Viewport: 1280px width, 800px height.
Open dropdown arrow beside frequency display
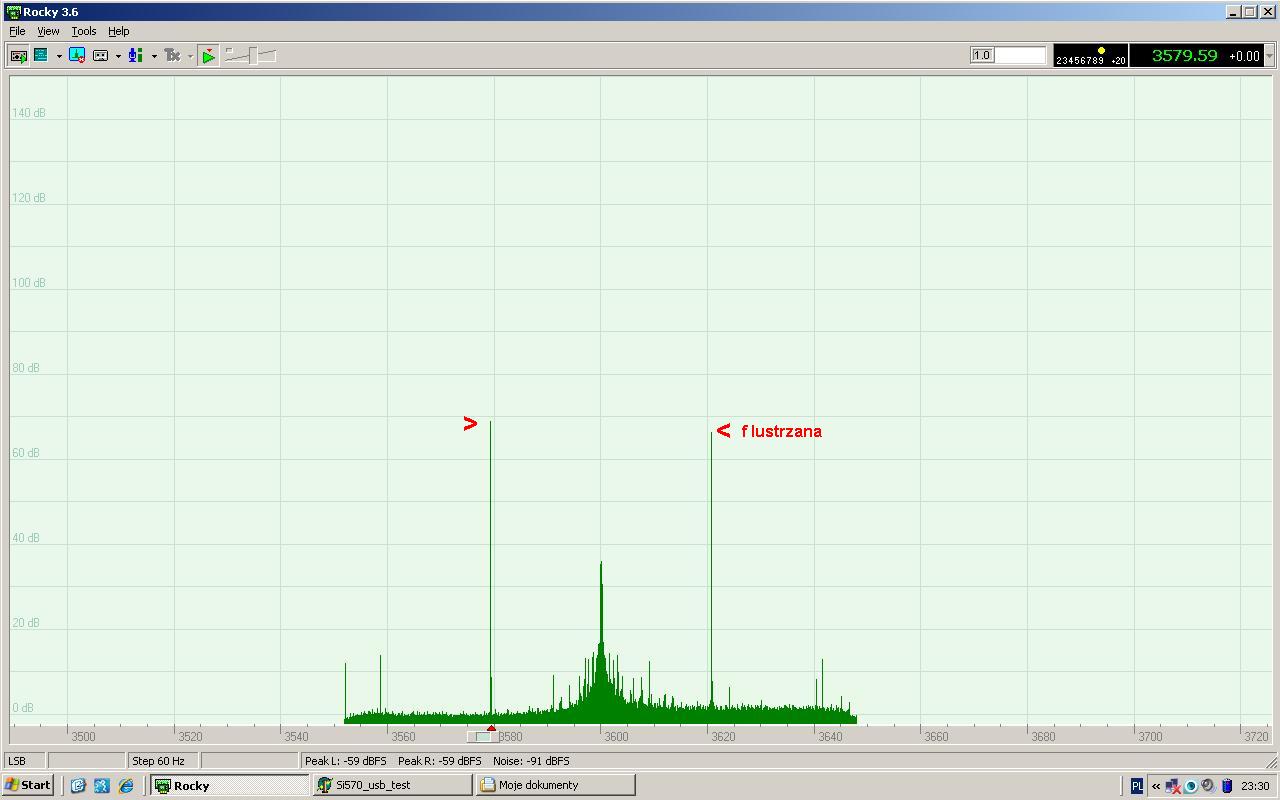1270,56
